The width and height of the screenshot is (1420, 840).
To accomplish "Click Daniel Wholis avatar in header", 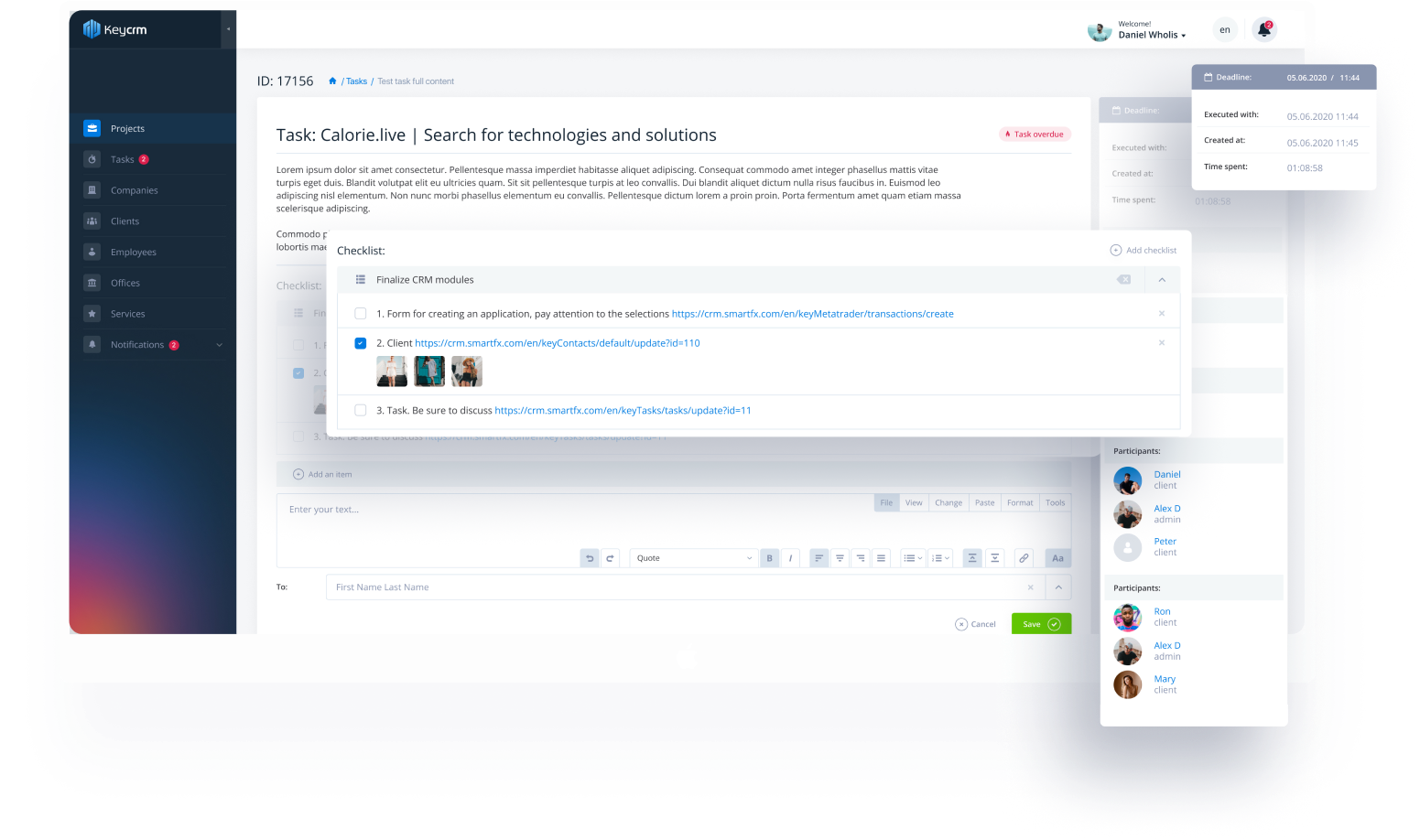I will point(1100,31).
